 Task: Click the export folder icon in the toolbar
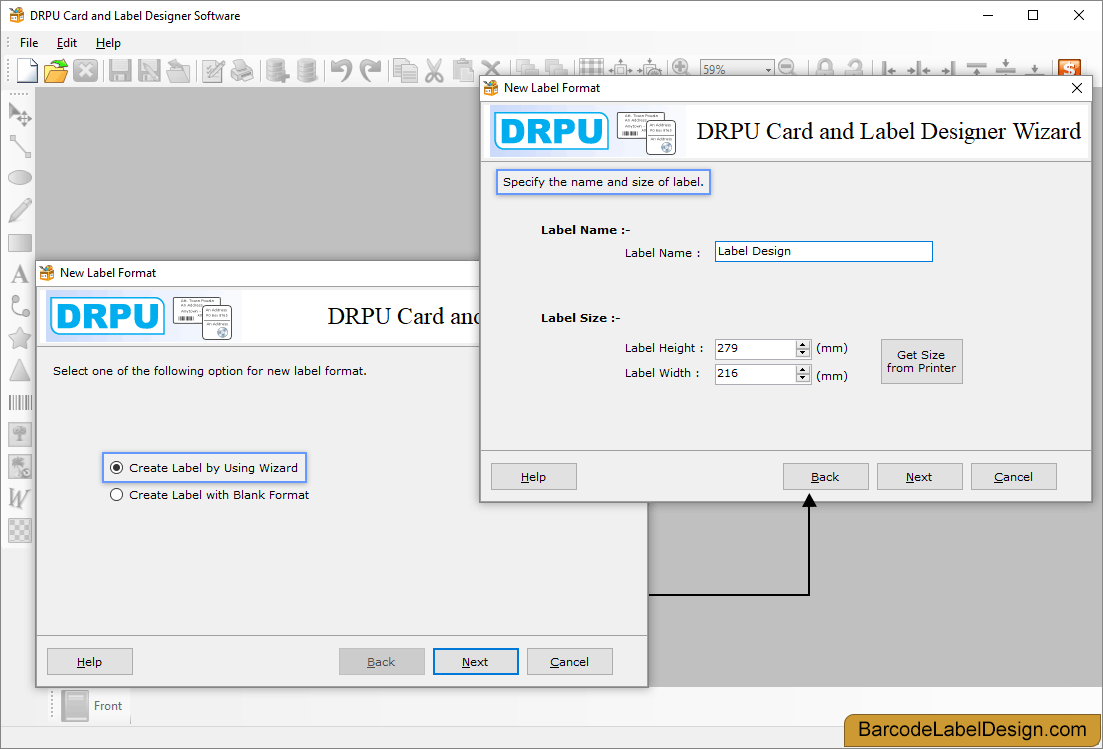(178, 70)
